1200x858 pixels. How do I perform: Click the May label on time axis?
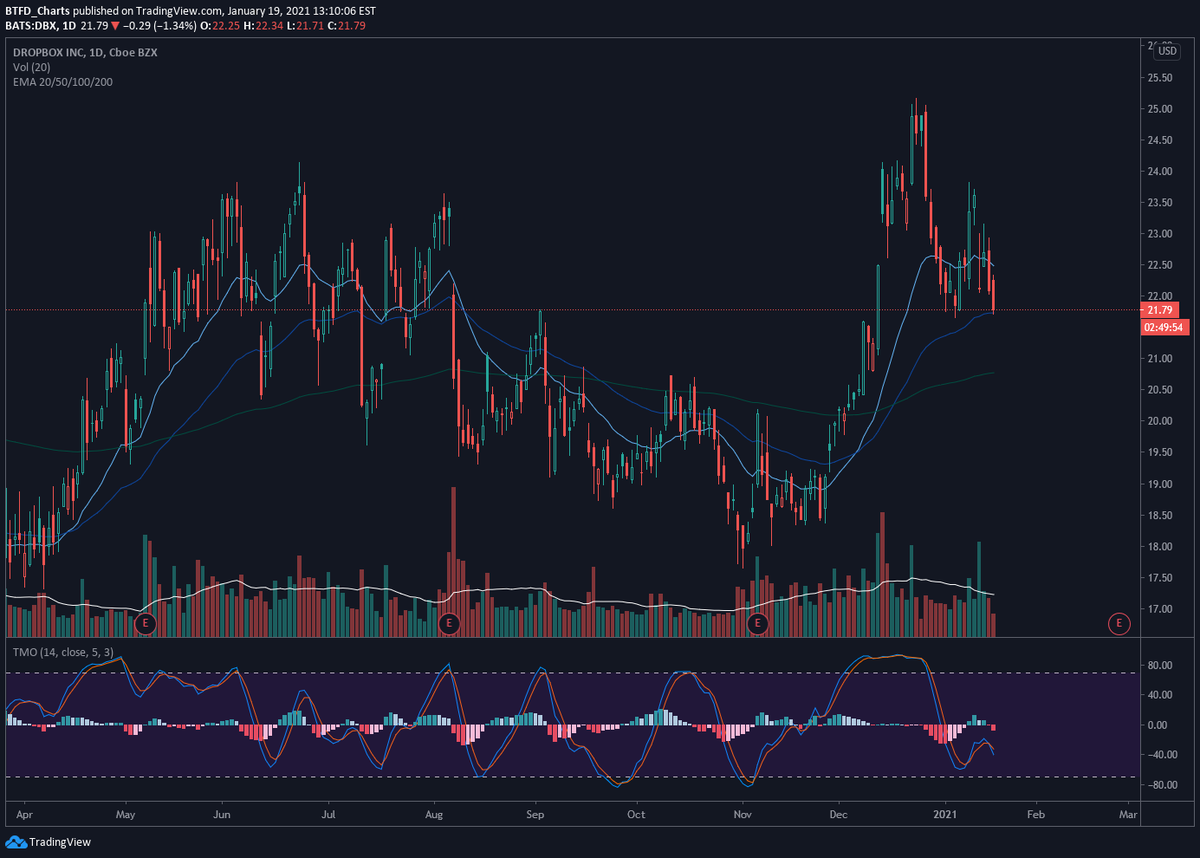(x=125, y=816)
